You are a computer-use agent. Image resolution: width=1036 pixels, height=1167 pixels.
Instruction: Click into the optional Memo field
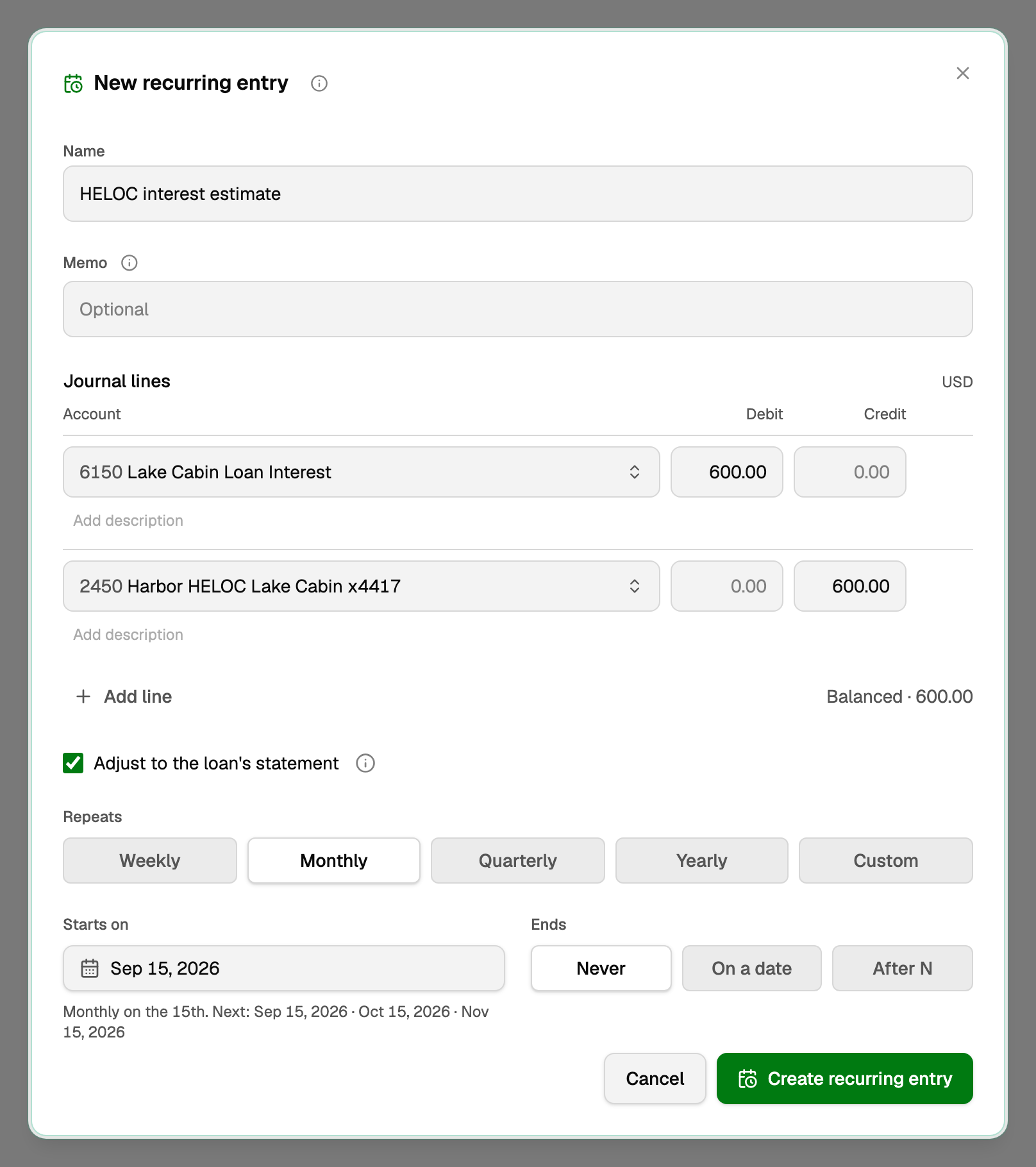click(518, 309)
